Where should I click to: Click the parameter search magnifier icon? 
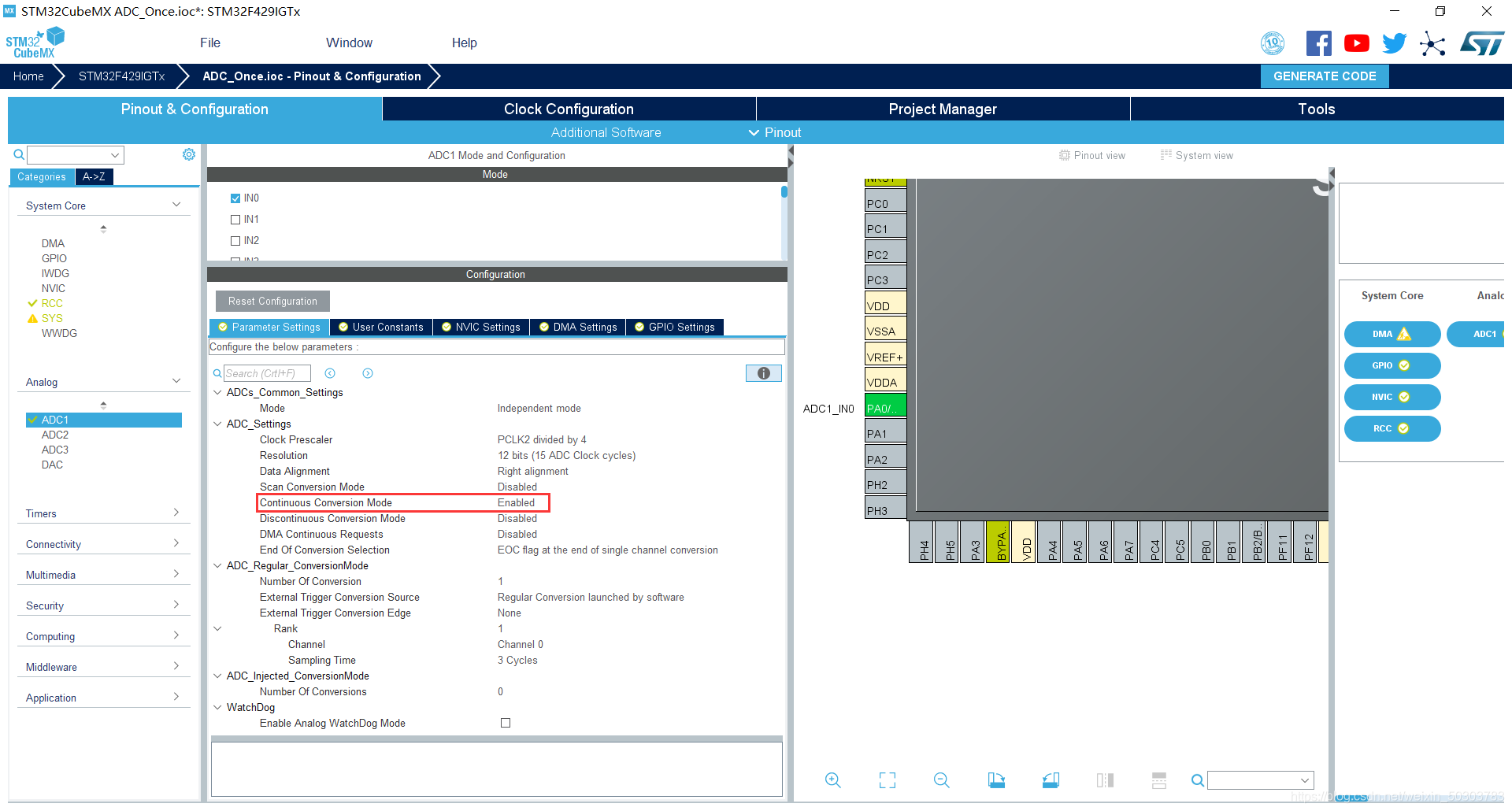click(x=217, y=373)
